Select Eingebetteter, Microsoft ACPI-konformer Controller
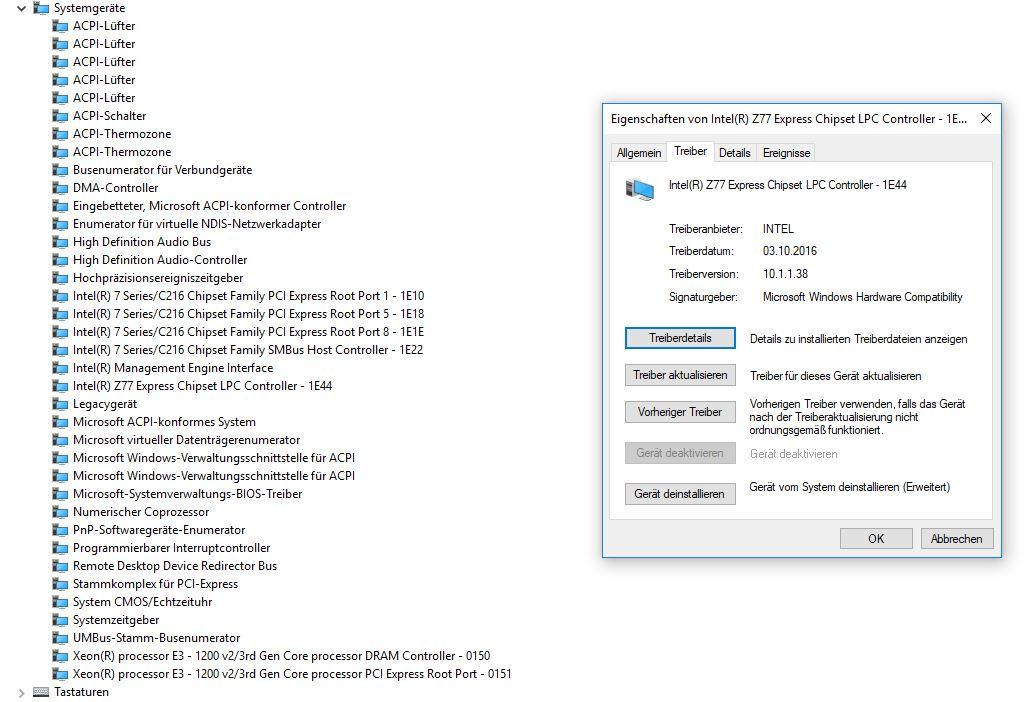 click(209, 206)
